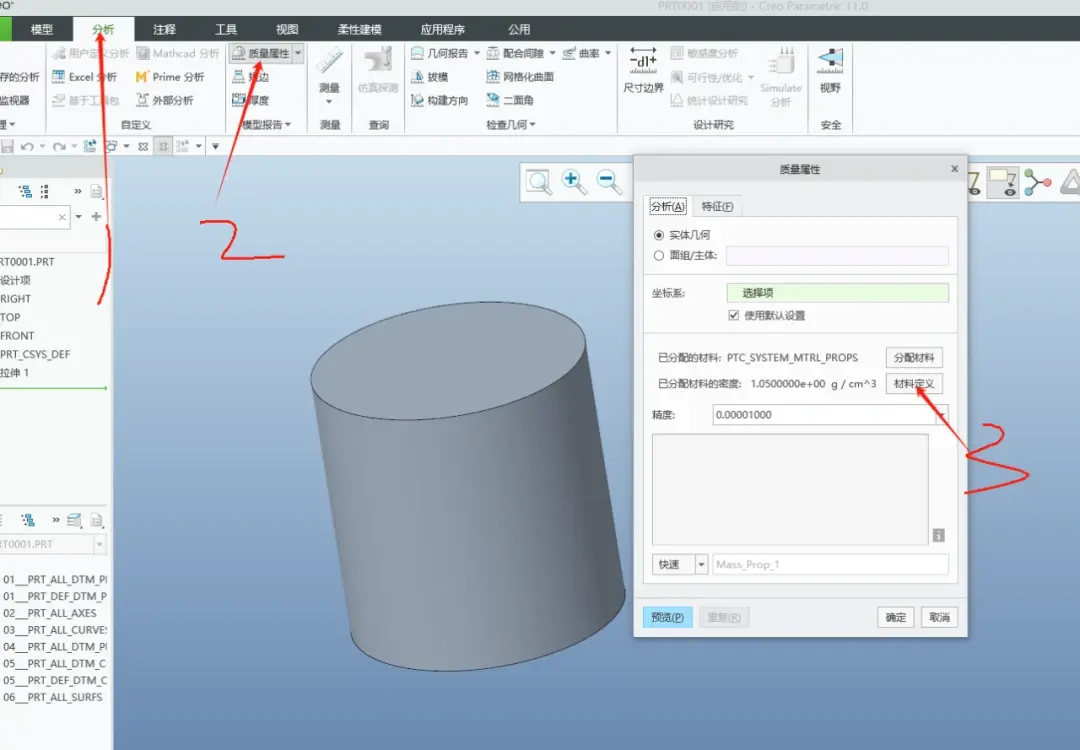The width and height of the screenshot is (1080, 750).
Task: Select the 实体几何 radio button
Action: [x=658, y=235]
